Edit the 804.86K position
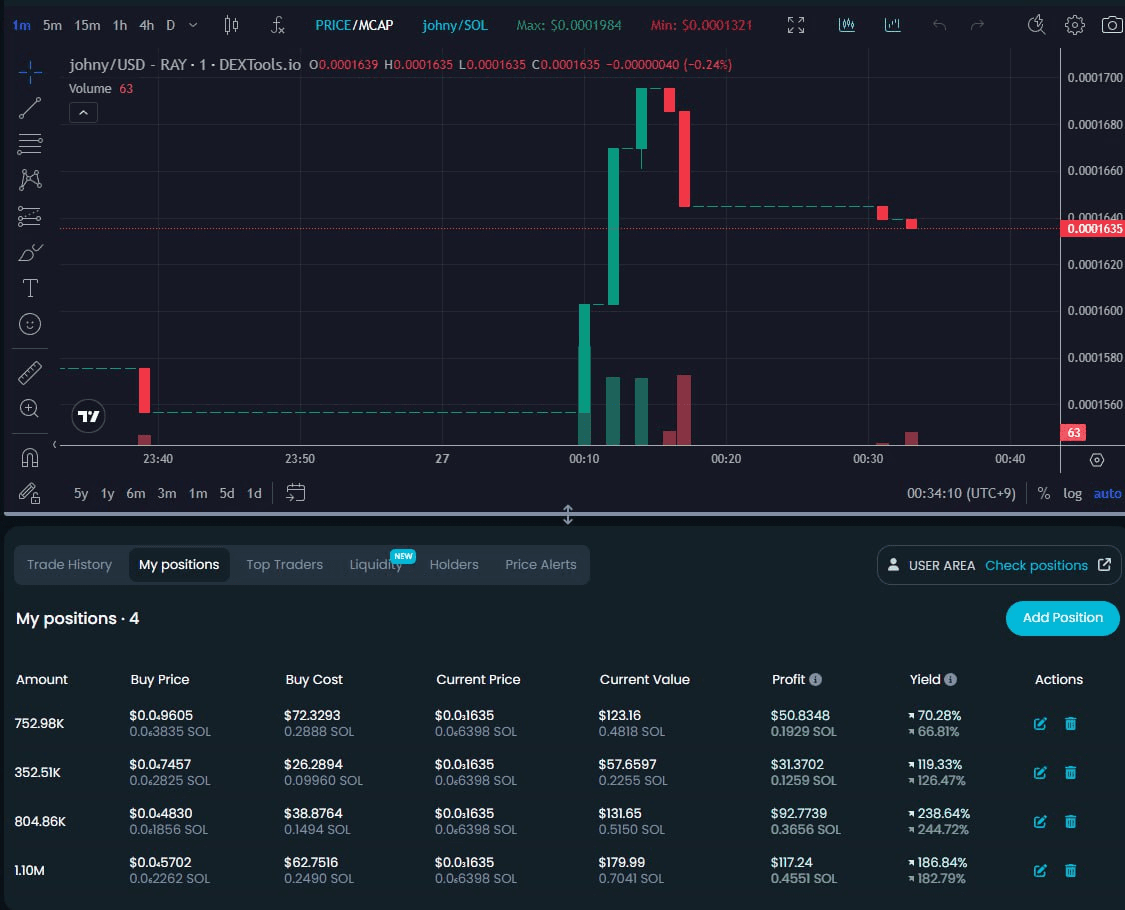This screenshot has height=910, width=1125. 1040,822
